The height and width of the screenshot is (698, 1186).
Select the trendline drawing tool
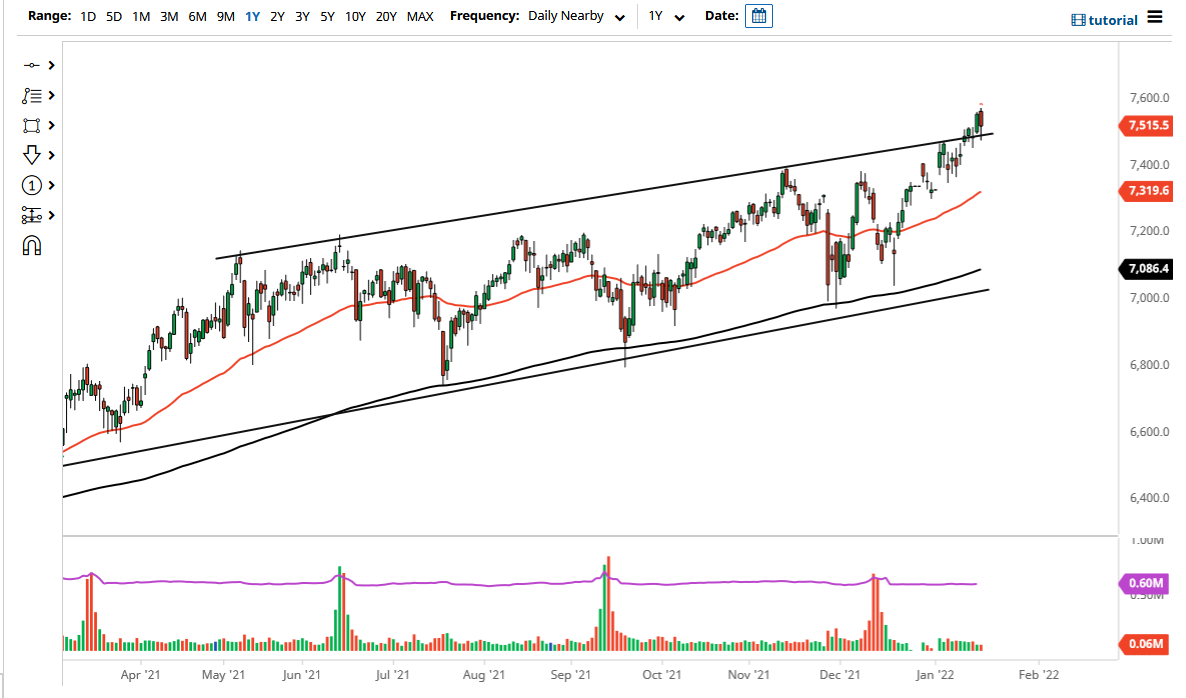(x=33, y=64)
